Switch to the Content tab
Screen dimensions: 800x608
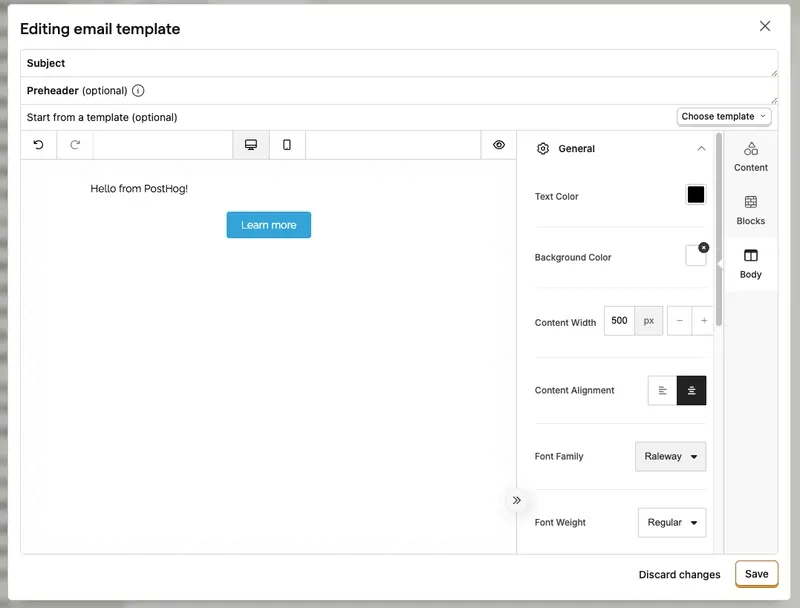pyautogui.click(x=751, y=157)
